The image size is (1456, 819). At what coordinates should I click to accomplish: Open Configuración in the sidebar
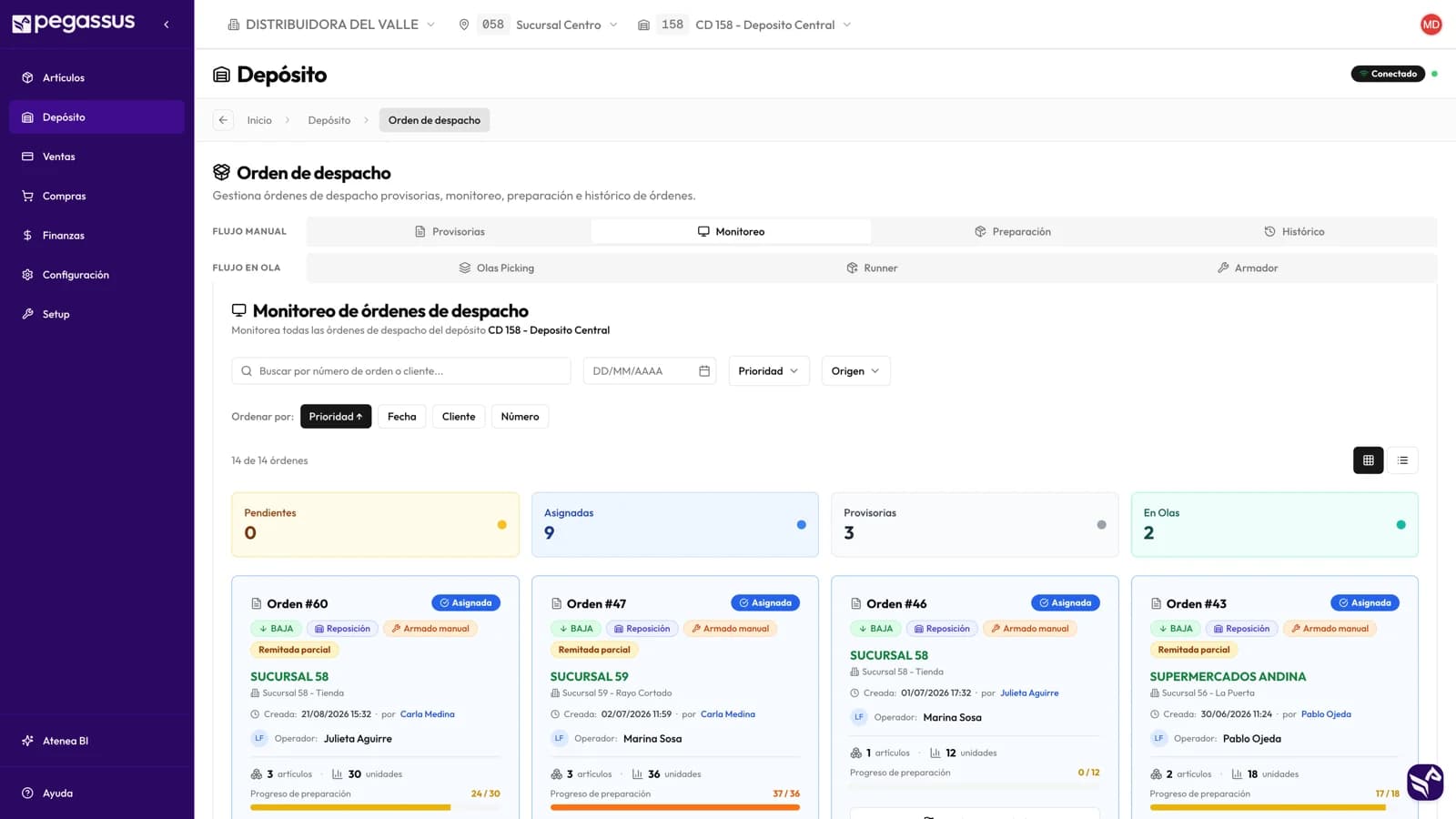(96, 275)
